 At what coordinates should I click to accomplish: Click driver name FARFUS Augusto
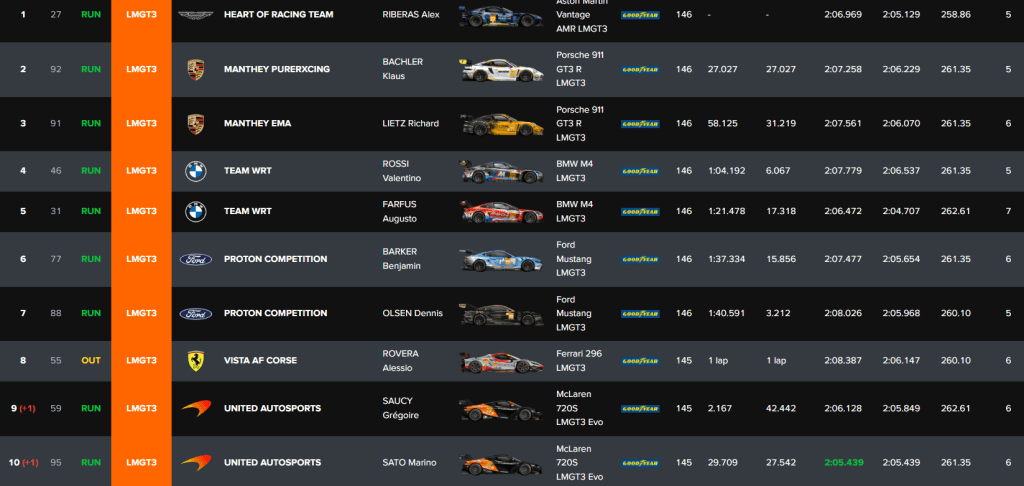(400, 211)
